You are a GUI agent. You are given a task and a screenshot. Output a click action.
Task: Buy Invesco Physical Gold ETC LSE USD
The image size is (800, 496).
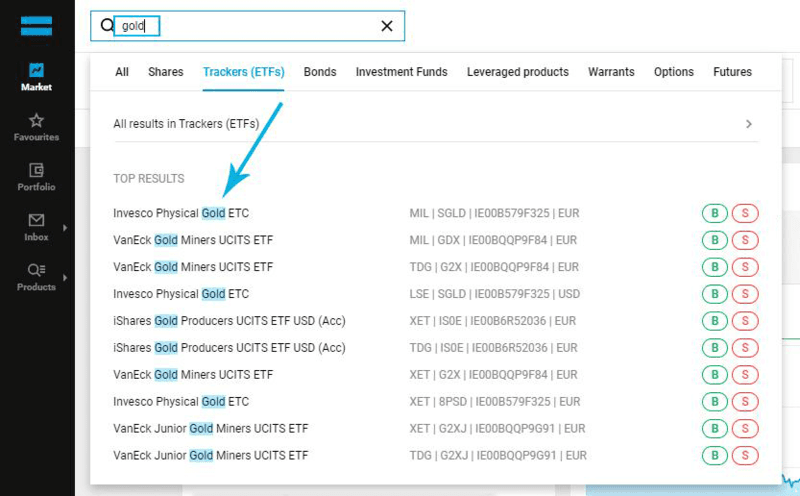715,294
